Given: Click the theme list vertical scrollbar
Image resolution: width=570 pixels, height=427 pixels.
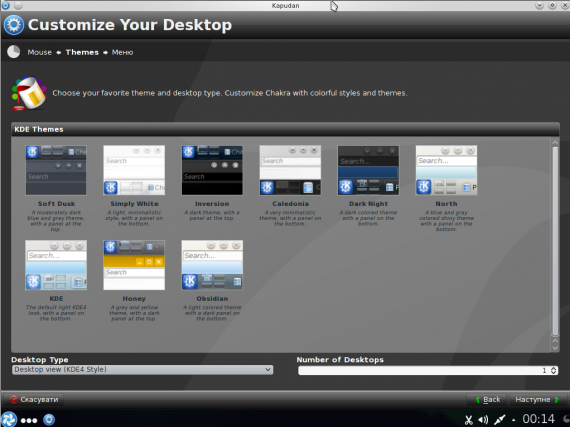Looking at the screenshot, I should point(555,241).
